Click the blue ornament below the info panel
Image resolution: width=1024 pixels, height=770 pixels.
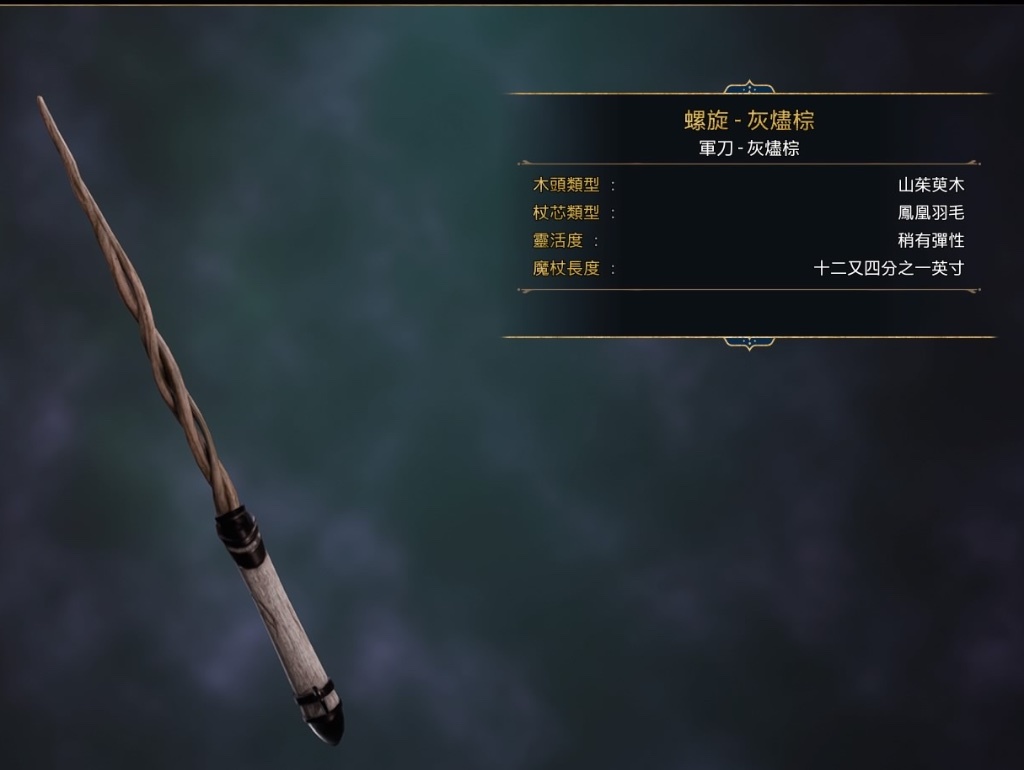click(x=749, y=343)
